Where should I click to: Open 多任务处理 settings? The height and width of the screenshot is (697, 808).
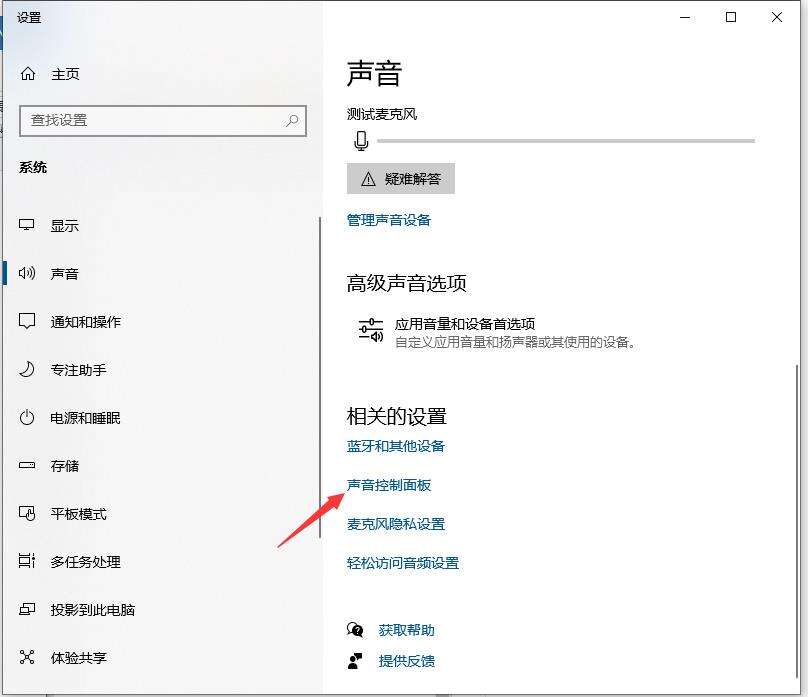coord(86,562)
